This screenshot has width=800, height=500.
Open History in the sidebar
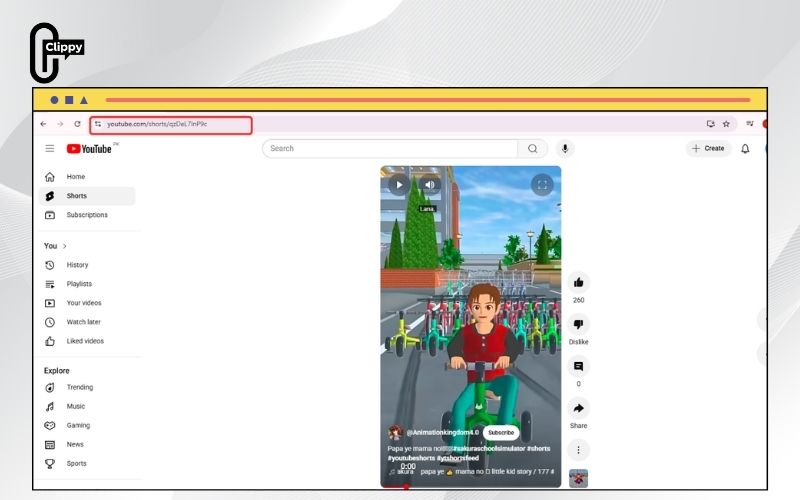[87, 265]
